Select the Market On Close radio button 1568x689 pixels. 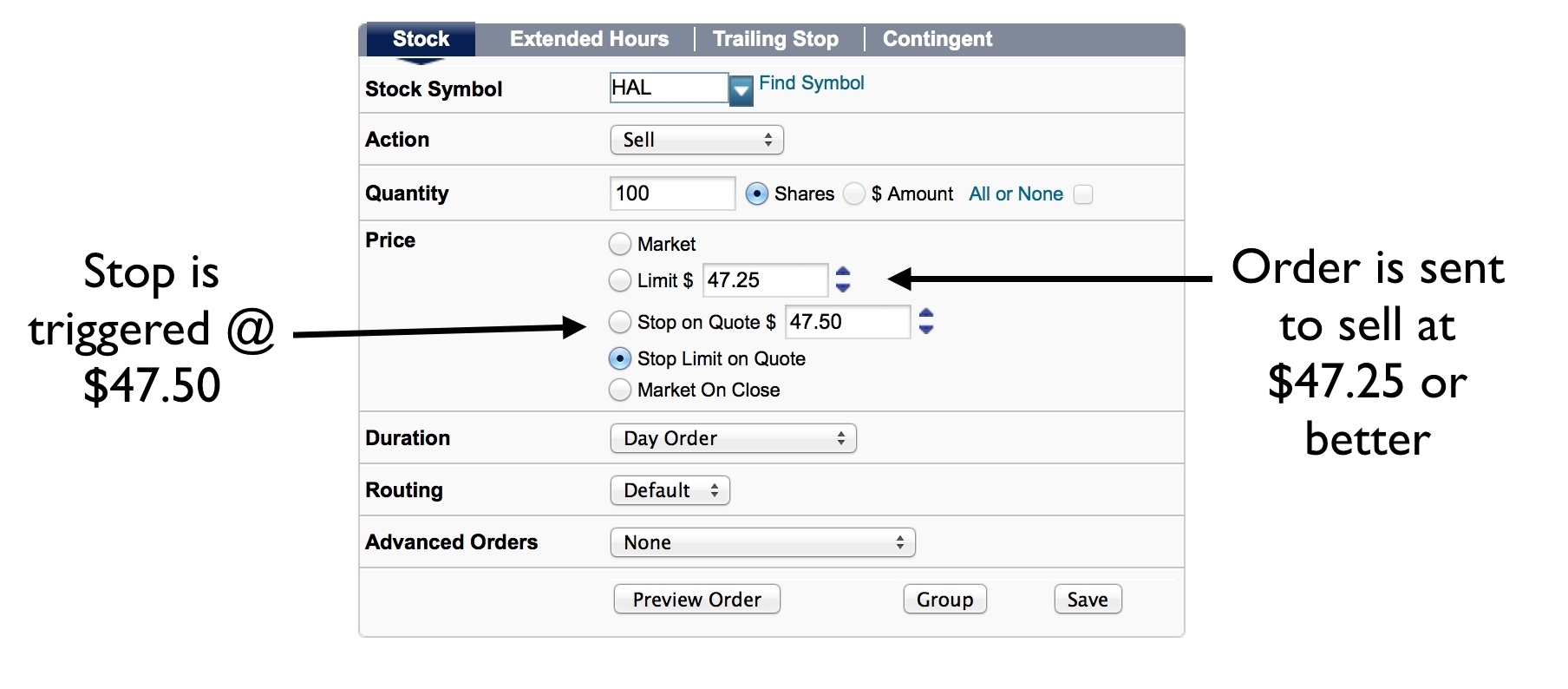tap(620, 390)
